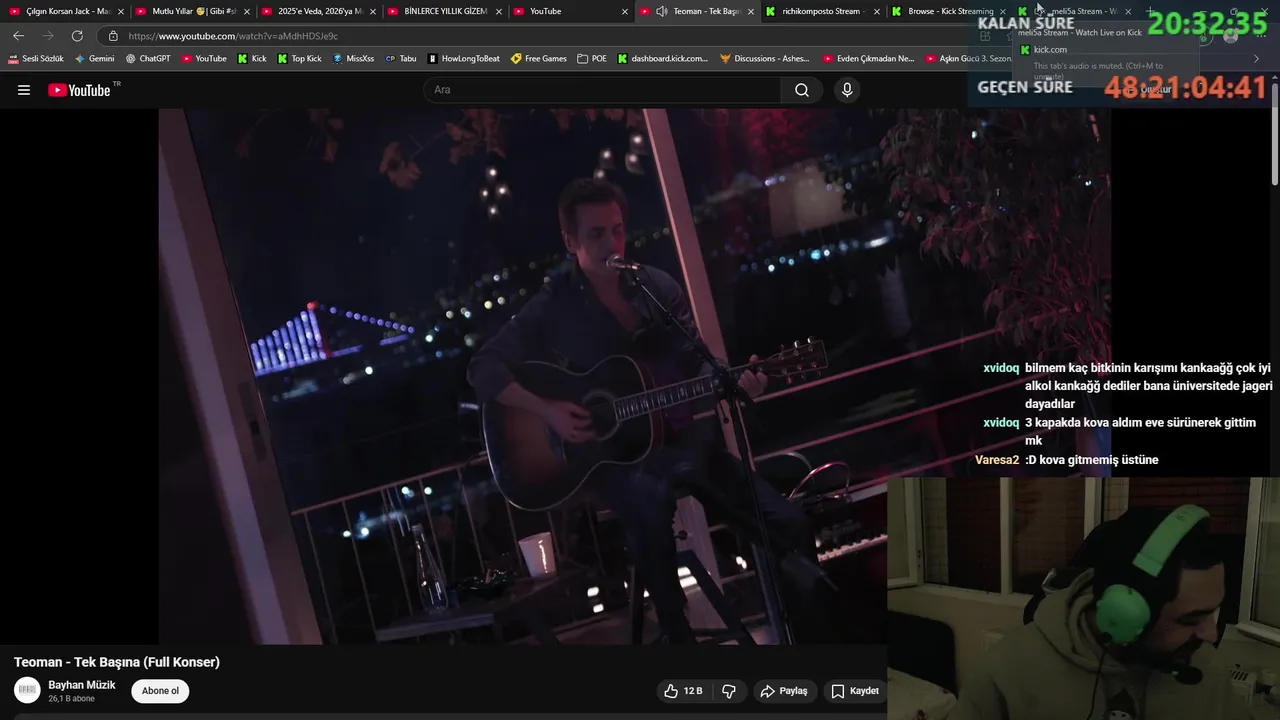Viewport: 1280px width, 720px height.
Task: Open the HowLongToBeat bookmark
Action: (464, 59)
